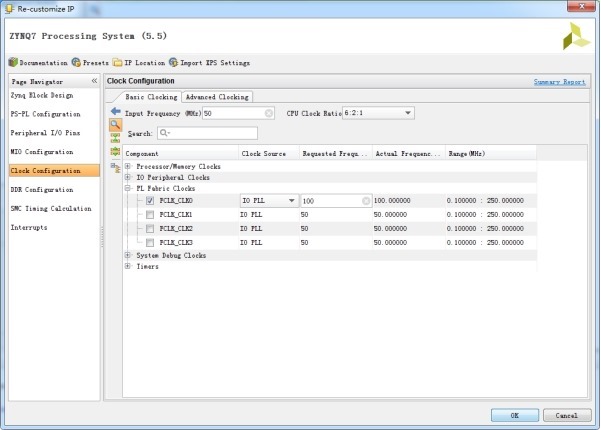Switch to the Basic Clocking tab
Image resolution: width=601 pixels, height=430 pixels.
tap(151, 97)
